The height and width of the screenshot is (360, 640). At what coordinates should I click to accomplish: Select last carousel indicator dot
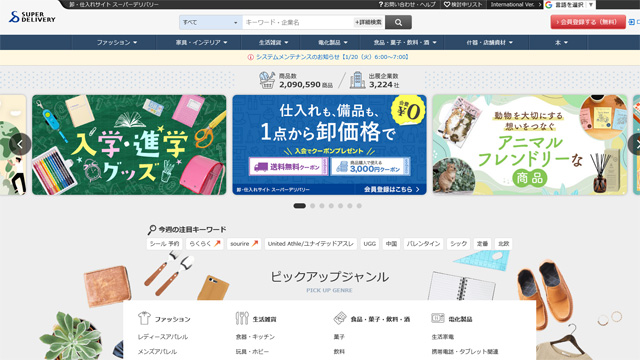[359, 206]
